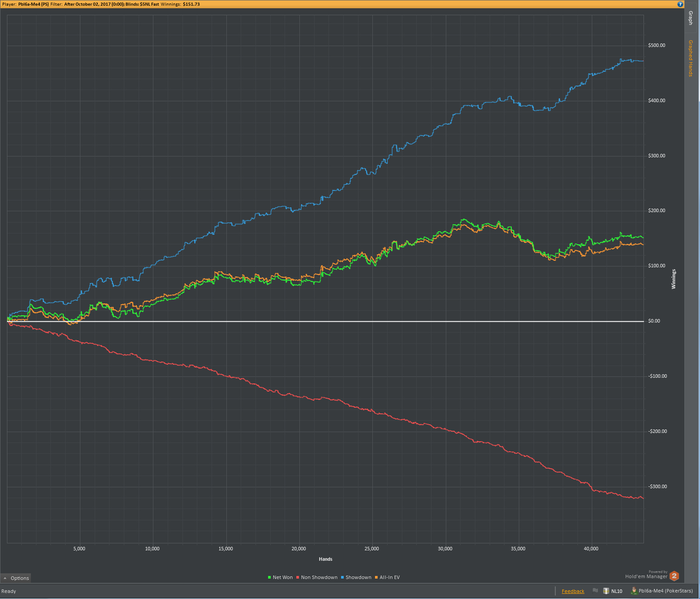Click the 15,000 hands axis label
The image size is (700, 599).
[225, 549]
